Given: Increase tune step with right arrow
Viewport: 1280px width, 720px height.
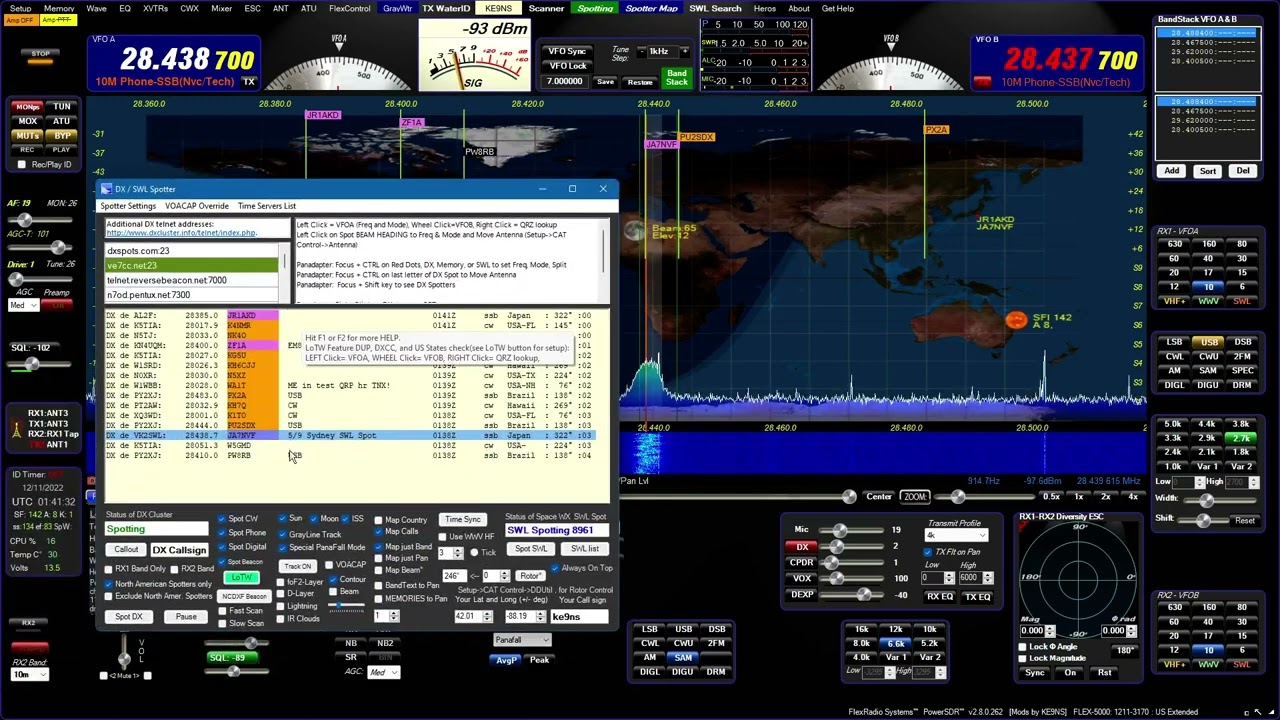Looking at the screenshot, I should pos(684,51).
